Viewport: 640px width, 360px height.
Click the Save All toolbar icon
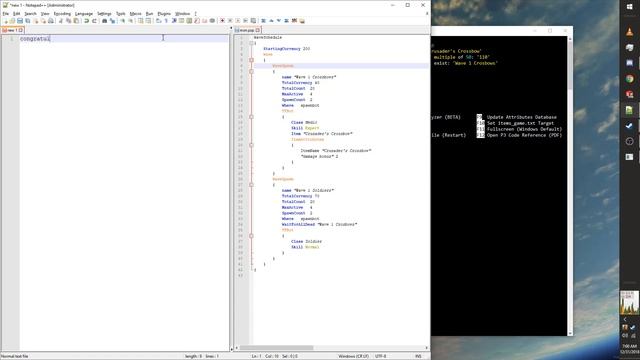[x=28, y=20]
